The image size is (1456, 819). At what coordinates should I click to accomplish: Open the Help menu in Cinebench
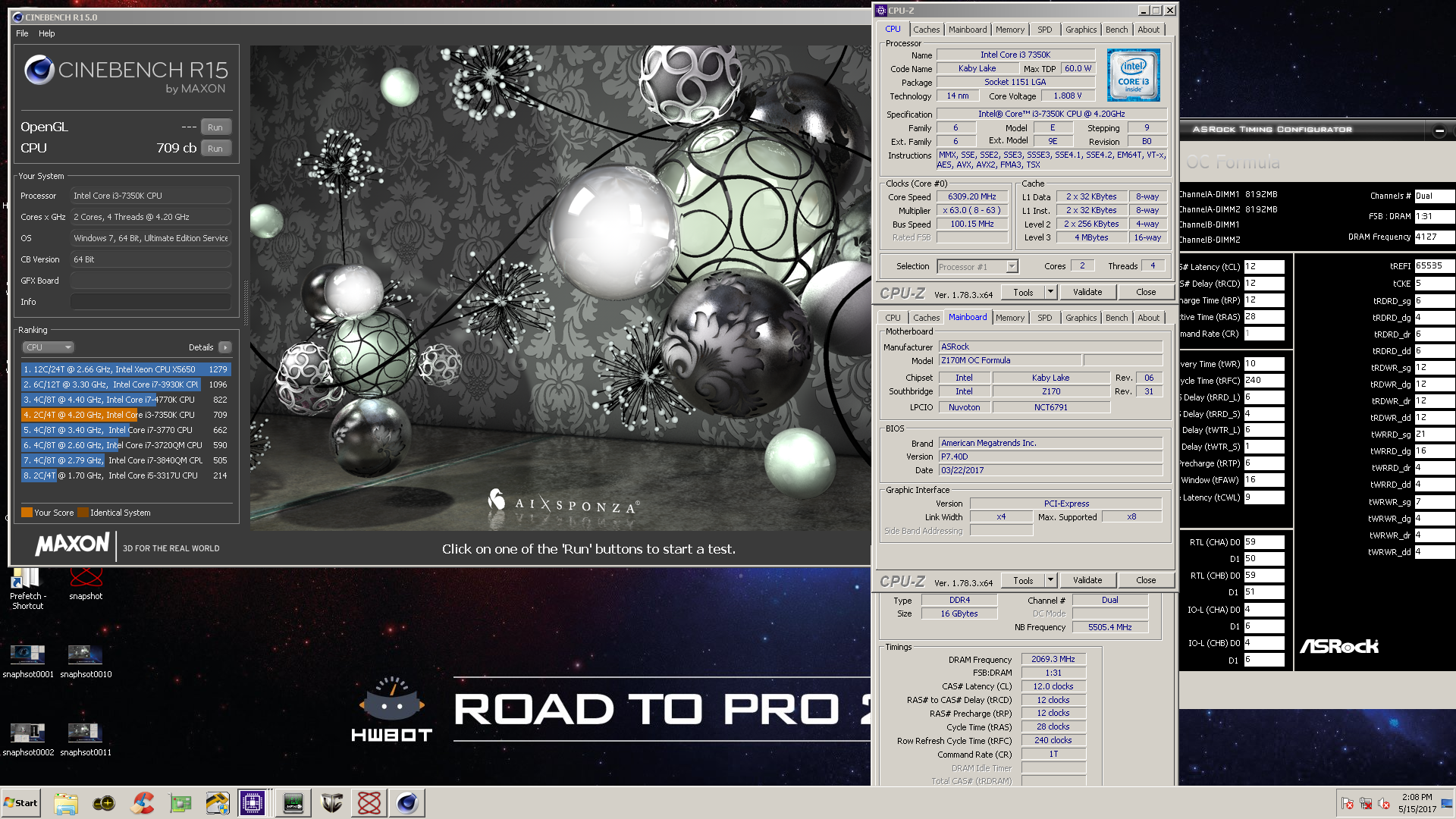(46, 33)
